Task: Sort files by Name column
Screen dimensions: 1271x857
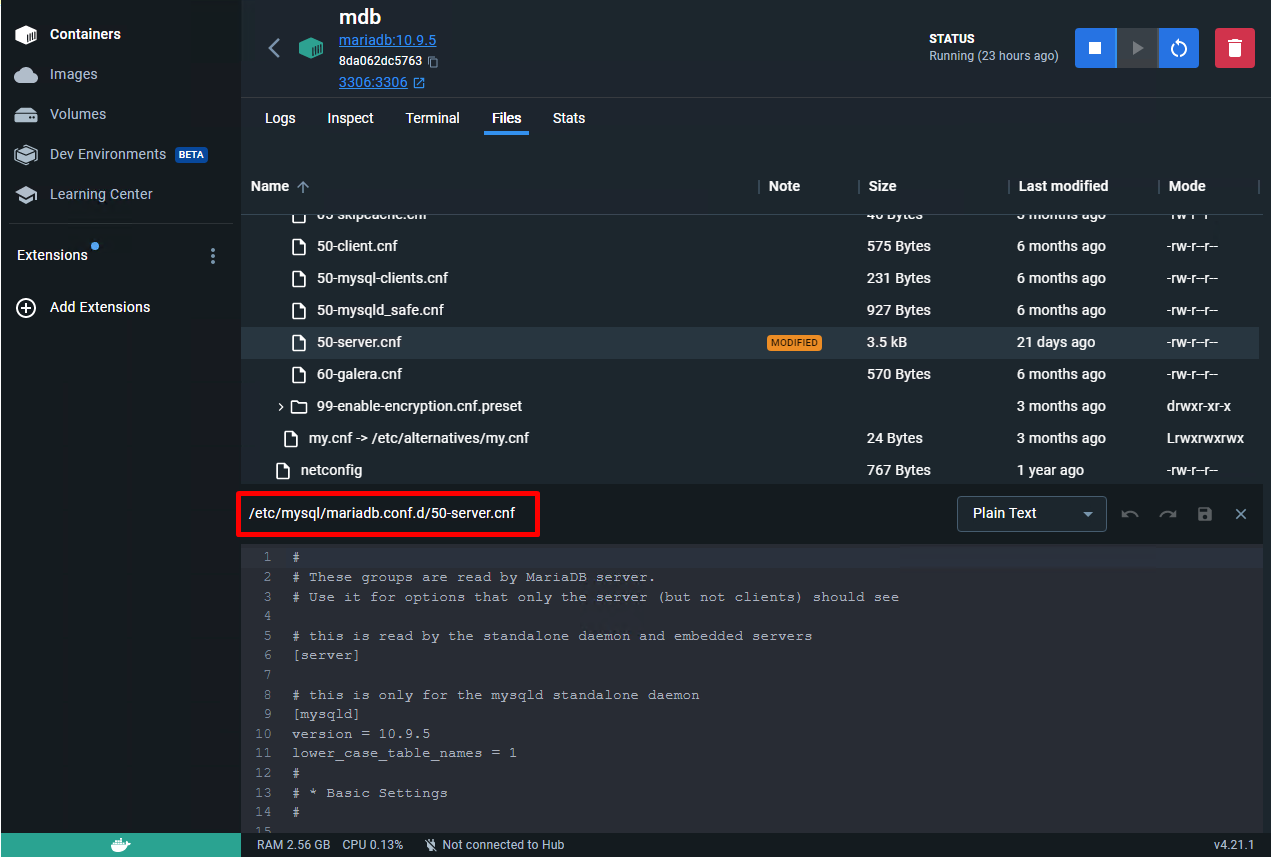Action: pos(280,186)
